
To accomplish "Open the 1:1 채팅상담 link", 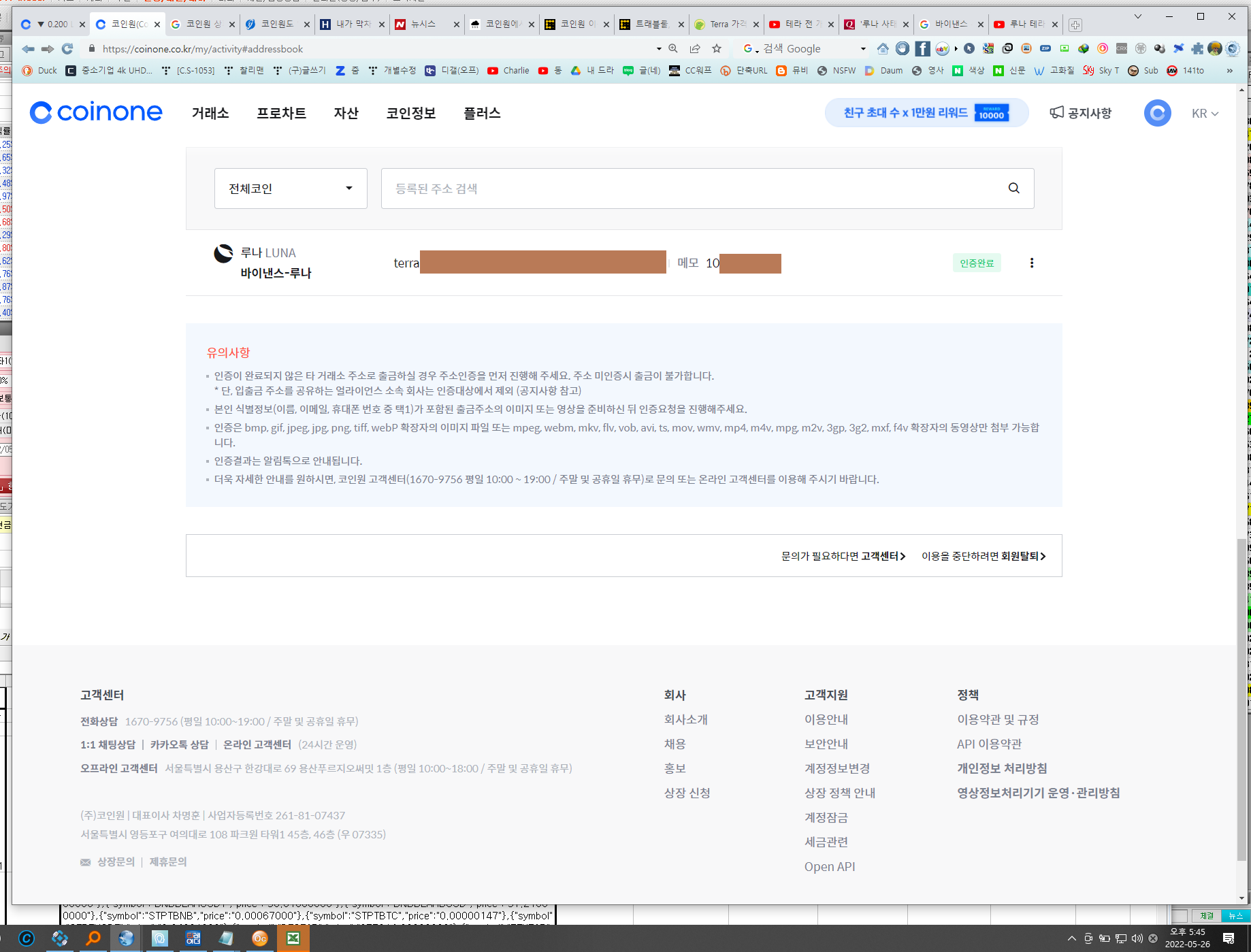I will coord(108,744).
